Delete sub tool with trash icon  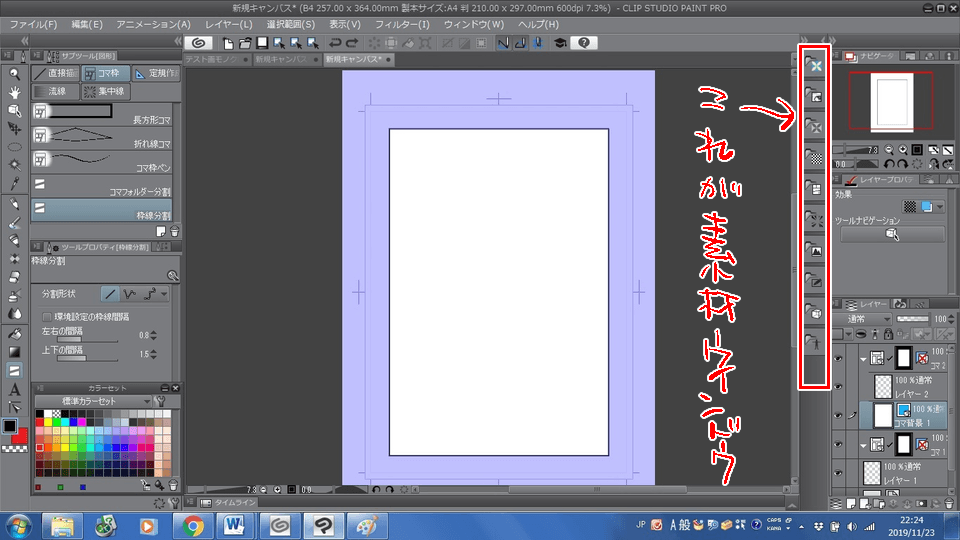(174, 231)
